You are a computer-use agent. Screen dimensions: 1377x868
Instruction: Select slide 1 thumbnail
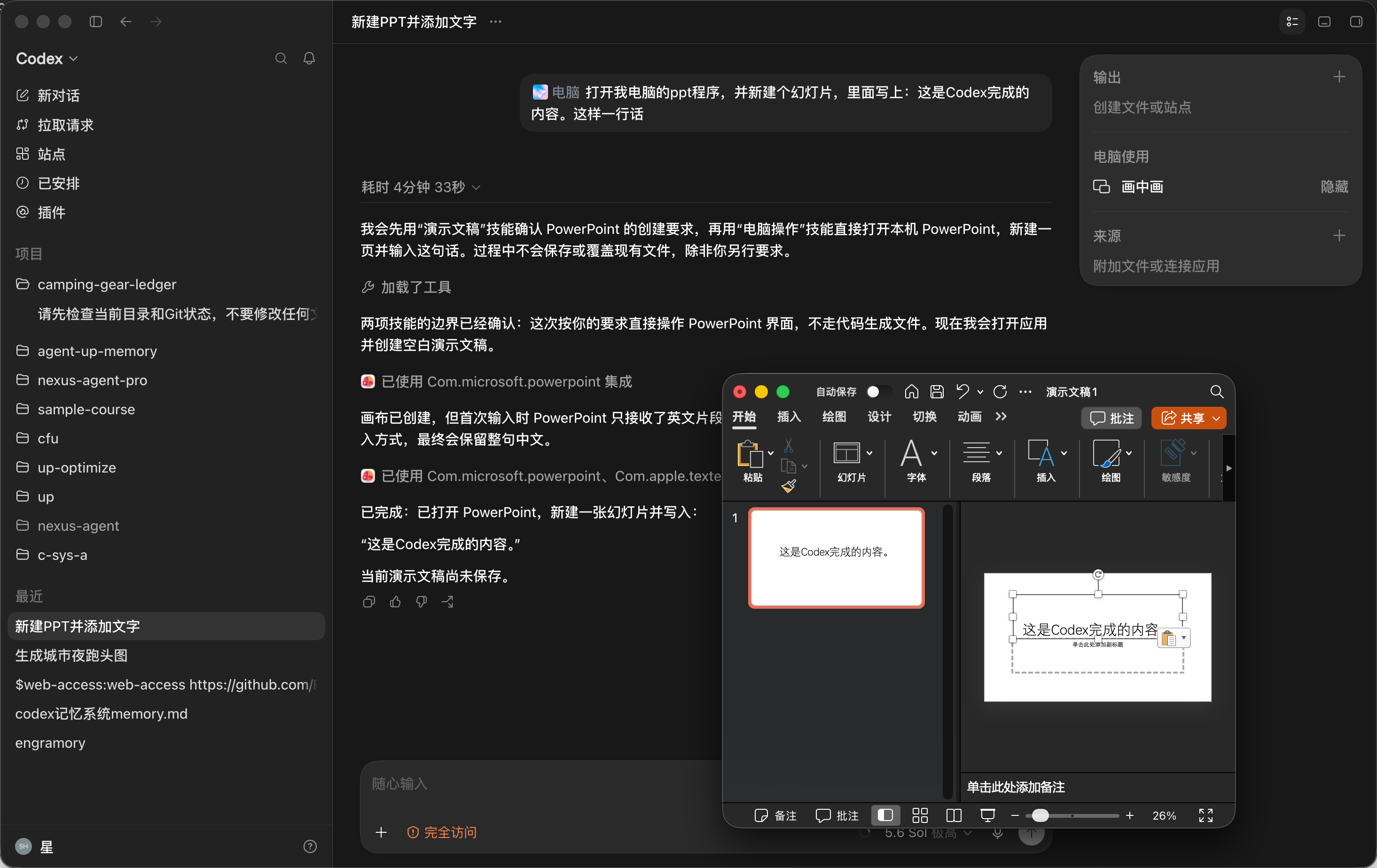836,558
